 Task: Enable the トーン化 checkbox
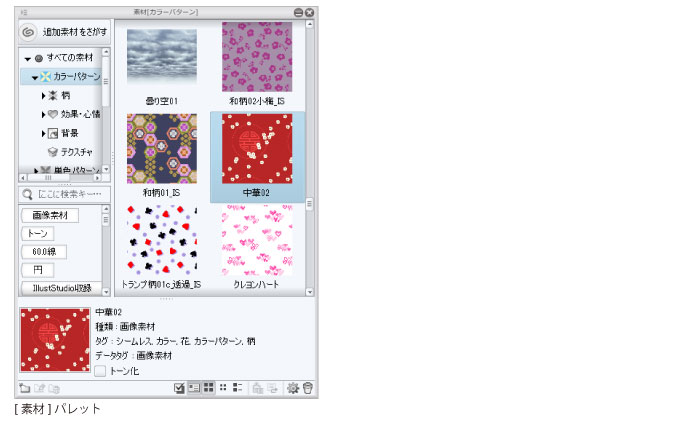point(100,371)
